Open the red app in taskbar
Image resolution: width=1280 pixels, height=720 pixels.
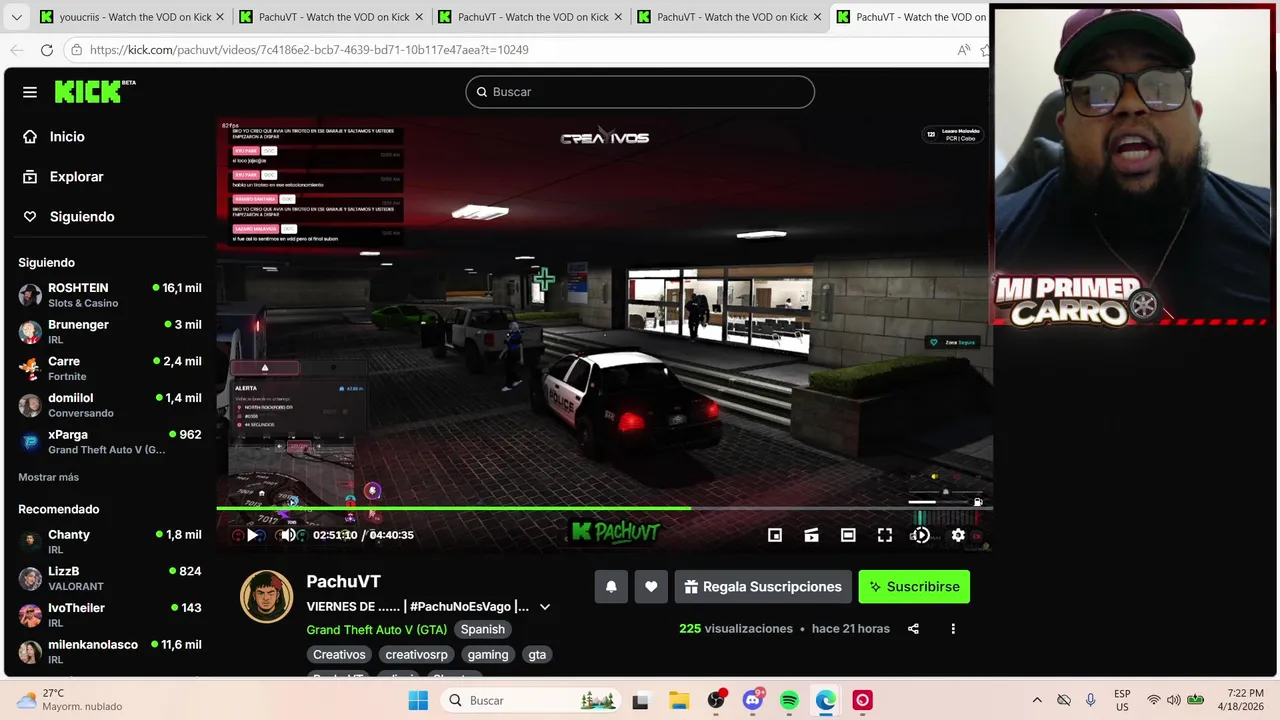[x=862, y=701]
